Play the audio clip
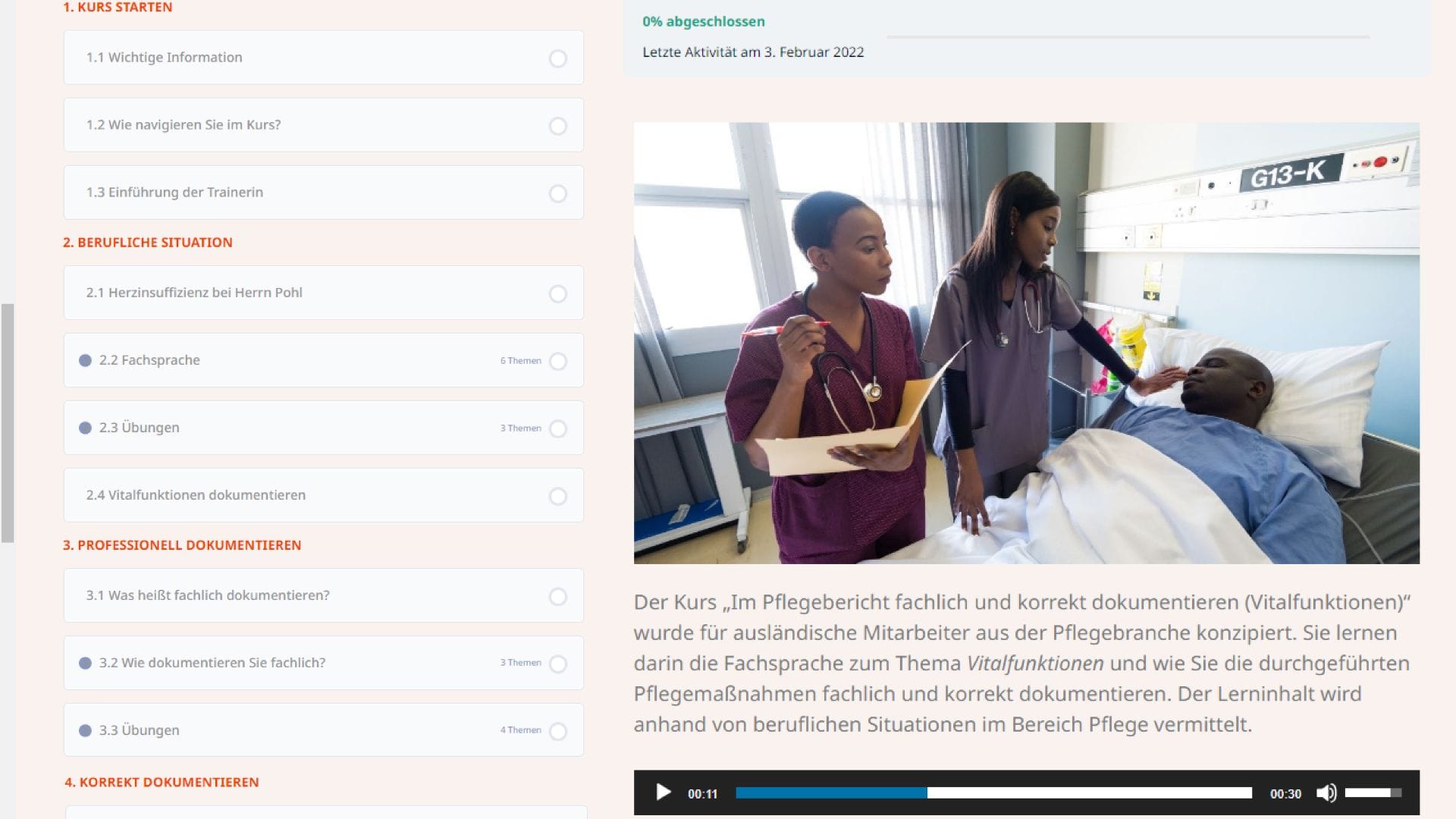 [x=663, y=793]
